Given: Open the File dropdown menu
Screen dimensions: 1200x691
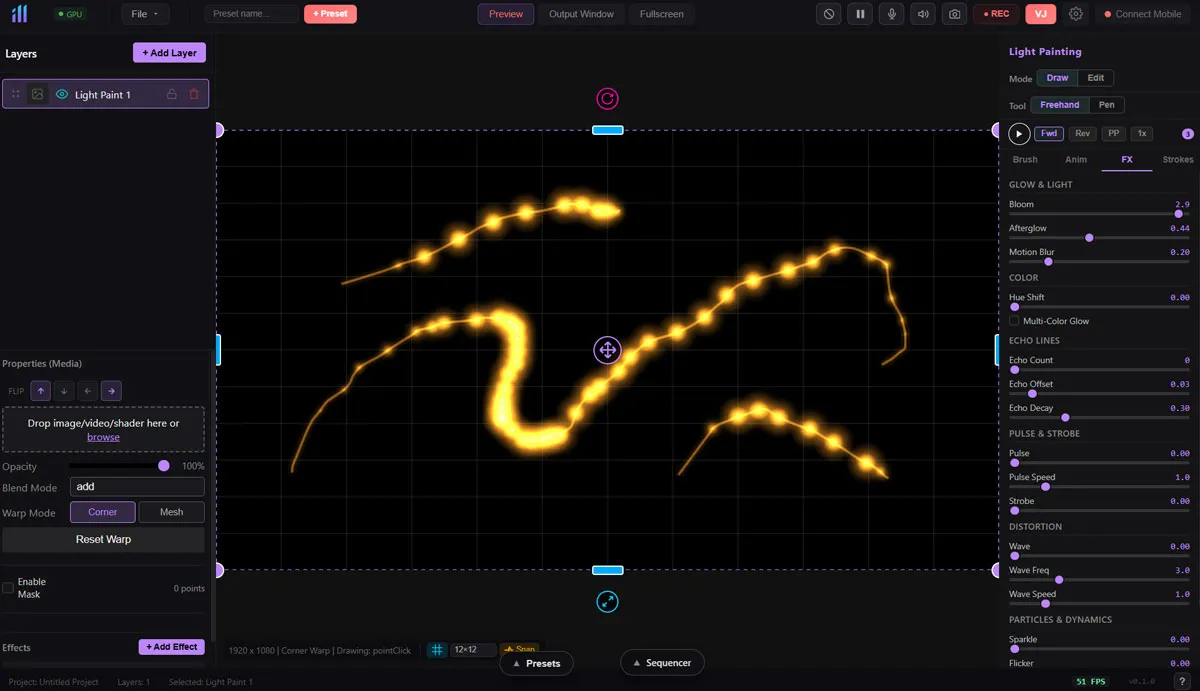Looking at the screenshot, I should point(145,14).
